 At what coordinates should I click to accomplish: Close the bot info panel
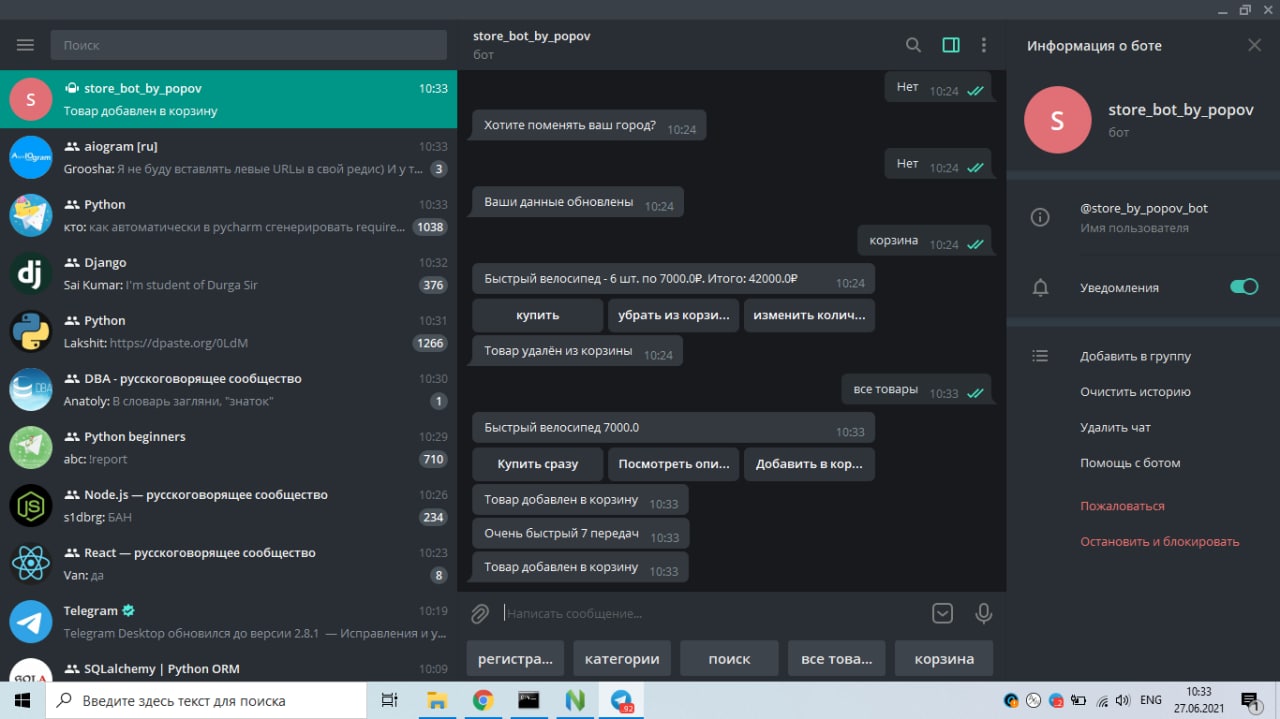[1255, 45]
